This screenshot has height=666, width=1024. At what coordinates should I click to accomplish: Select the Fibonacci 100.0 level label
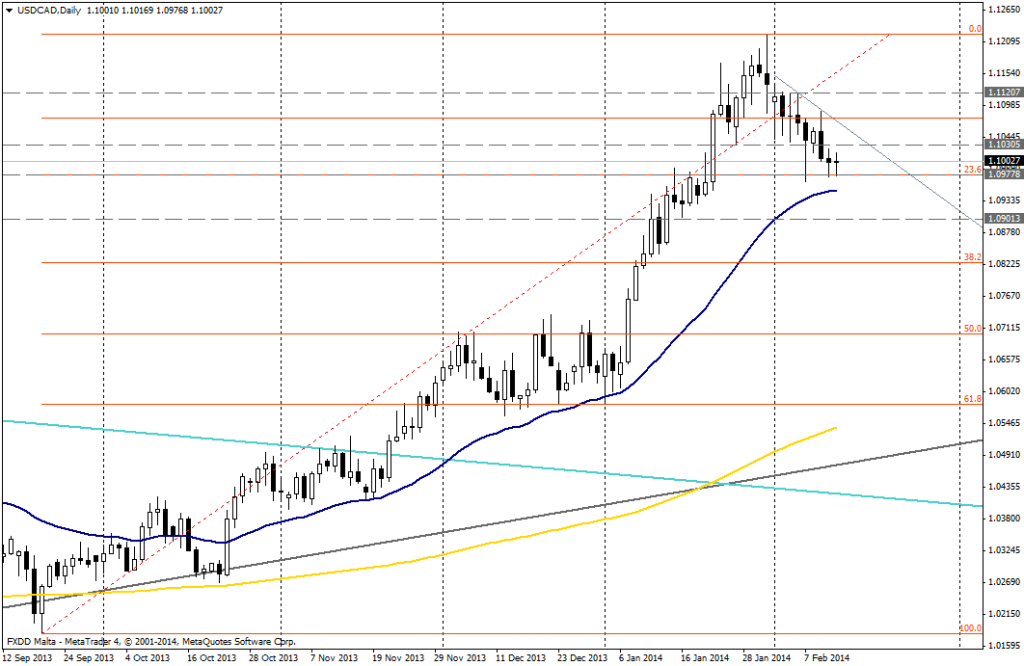(x=969, y=628)
